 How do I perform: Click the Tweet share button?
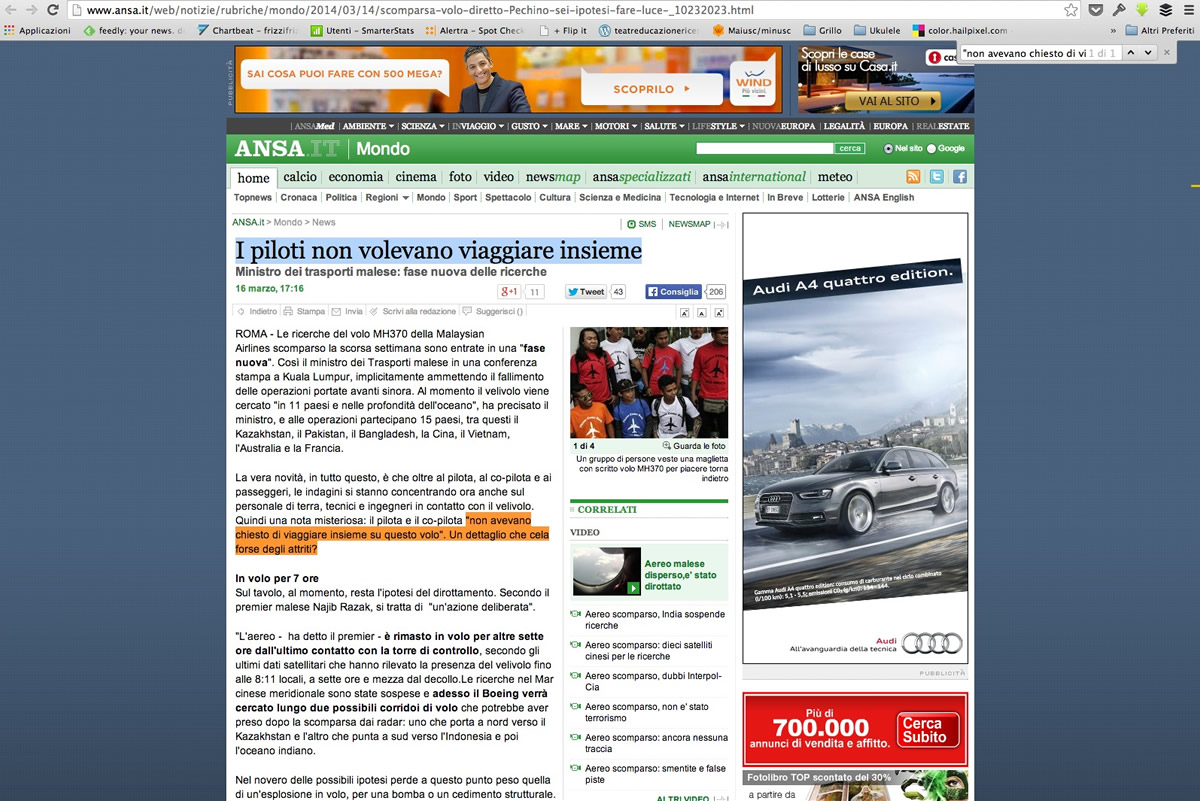586,292
